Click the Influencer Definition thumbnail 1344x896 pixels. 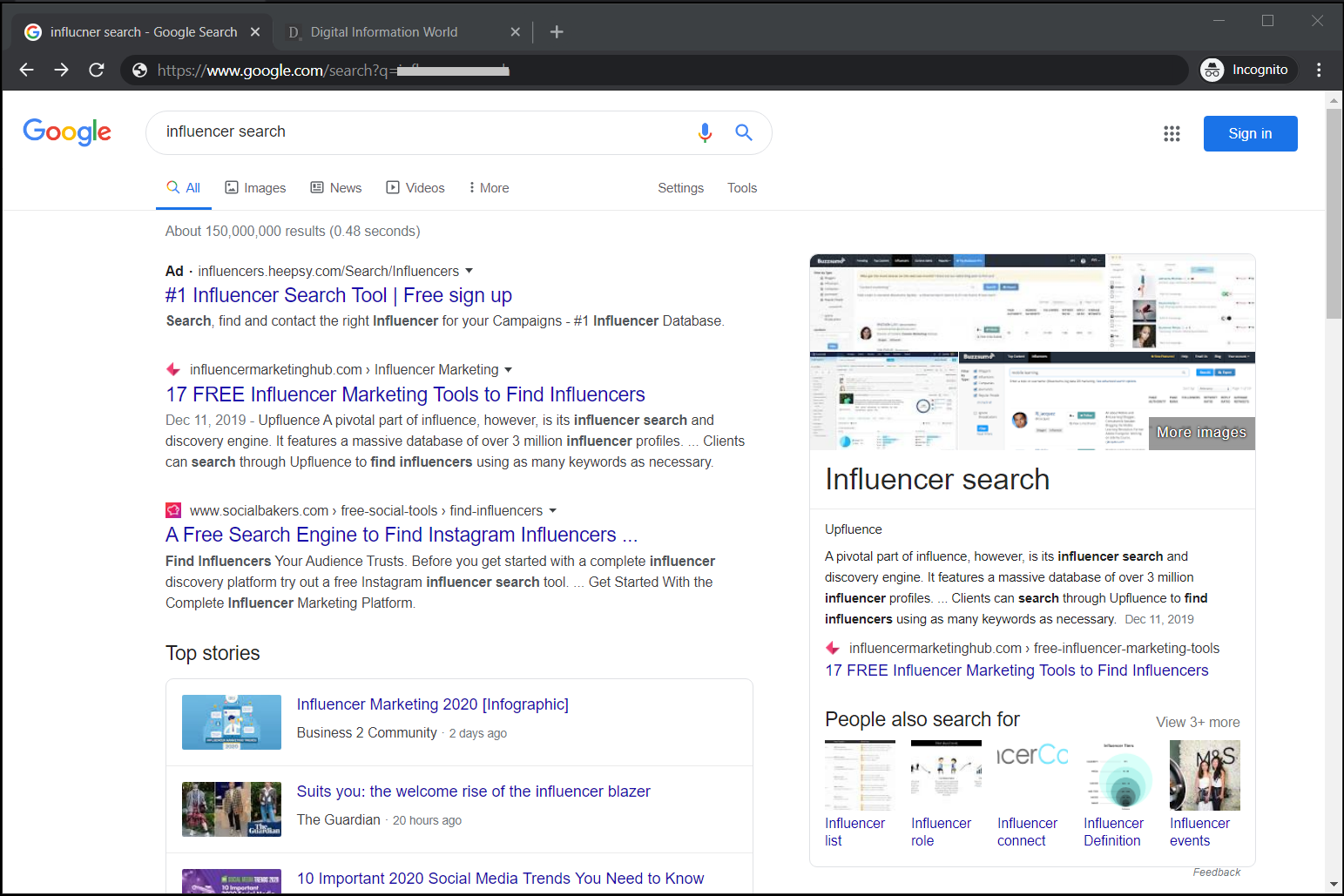[x=1119, y=774]
